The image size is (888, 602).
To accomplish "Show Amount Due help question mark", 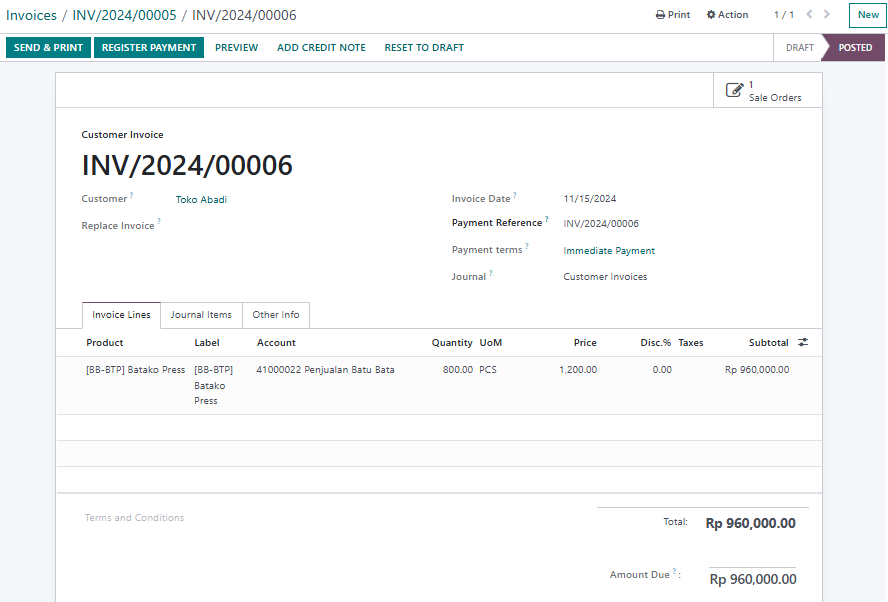I will point(675,572).
